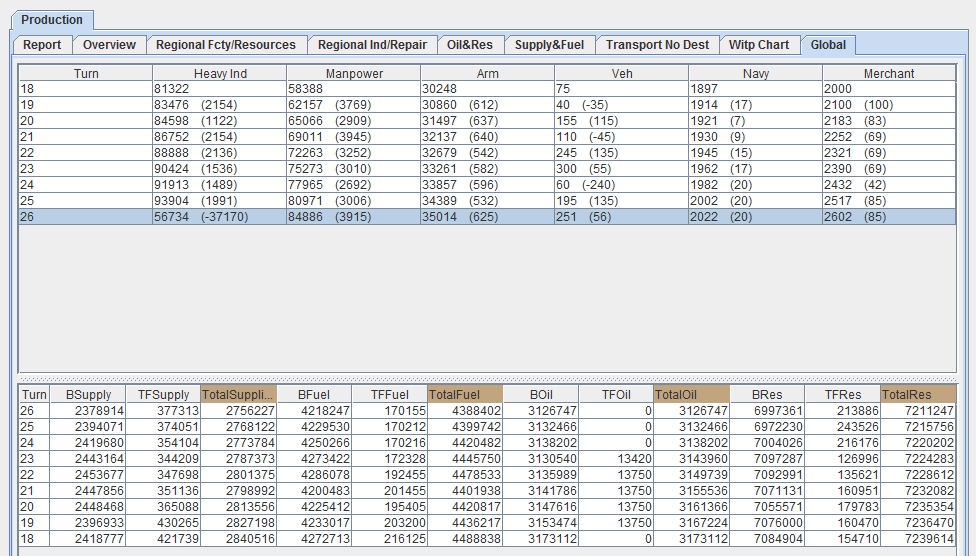Click the BSupply column header
976x556 pixels.
[88, 394]
